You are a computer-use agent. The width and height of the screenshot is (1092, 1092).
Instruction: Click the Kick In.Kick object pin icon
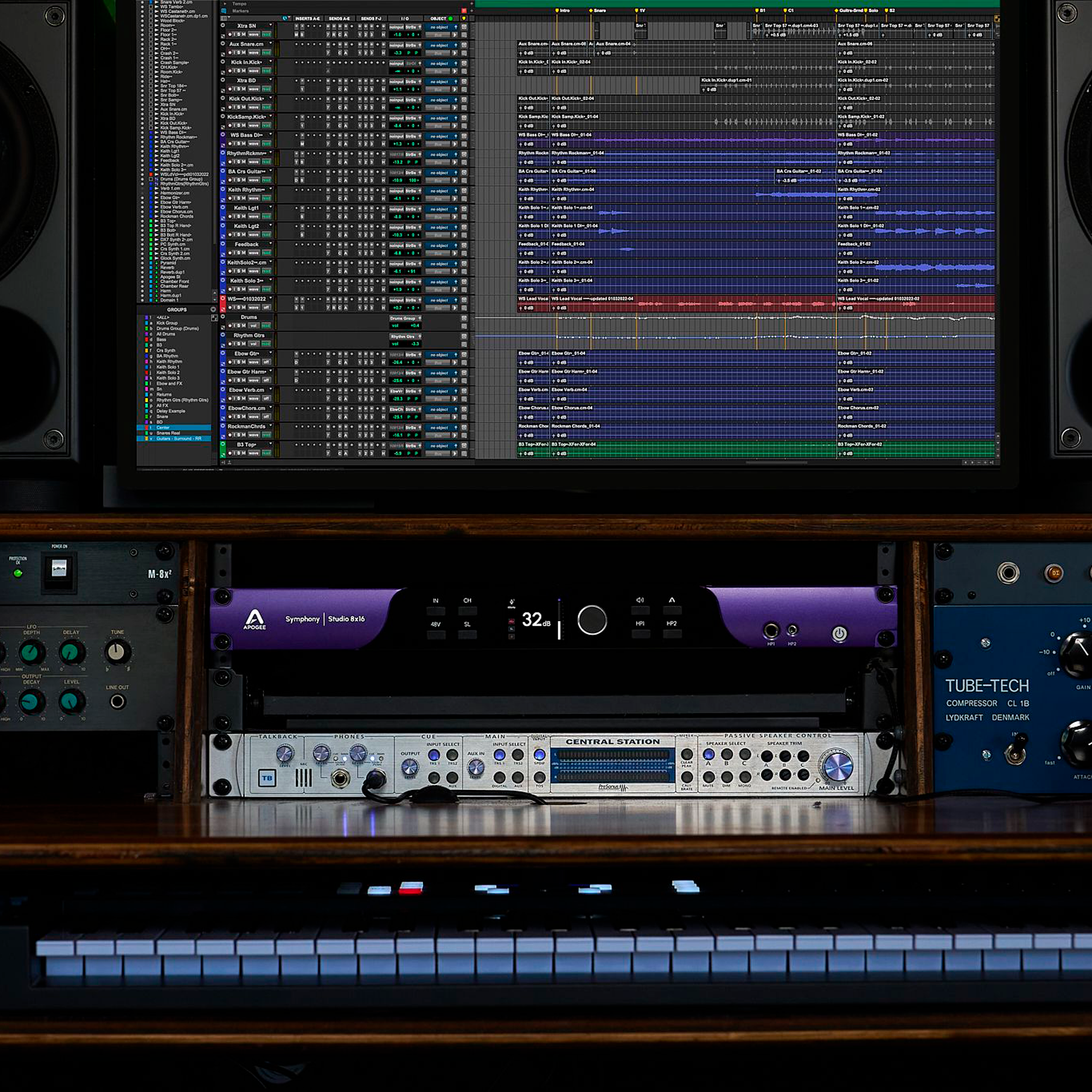coord(456,63)
